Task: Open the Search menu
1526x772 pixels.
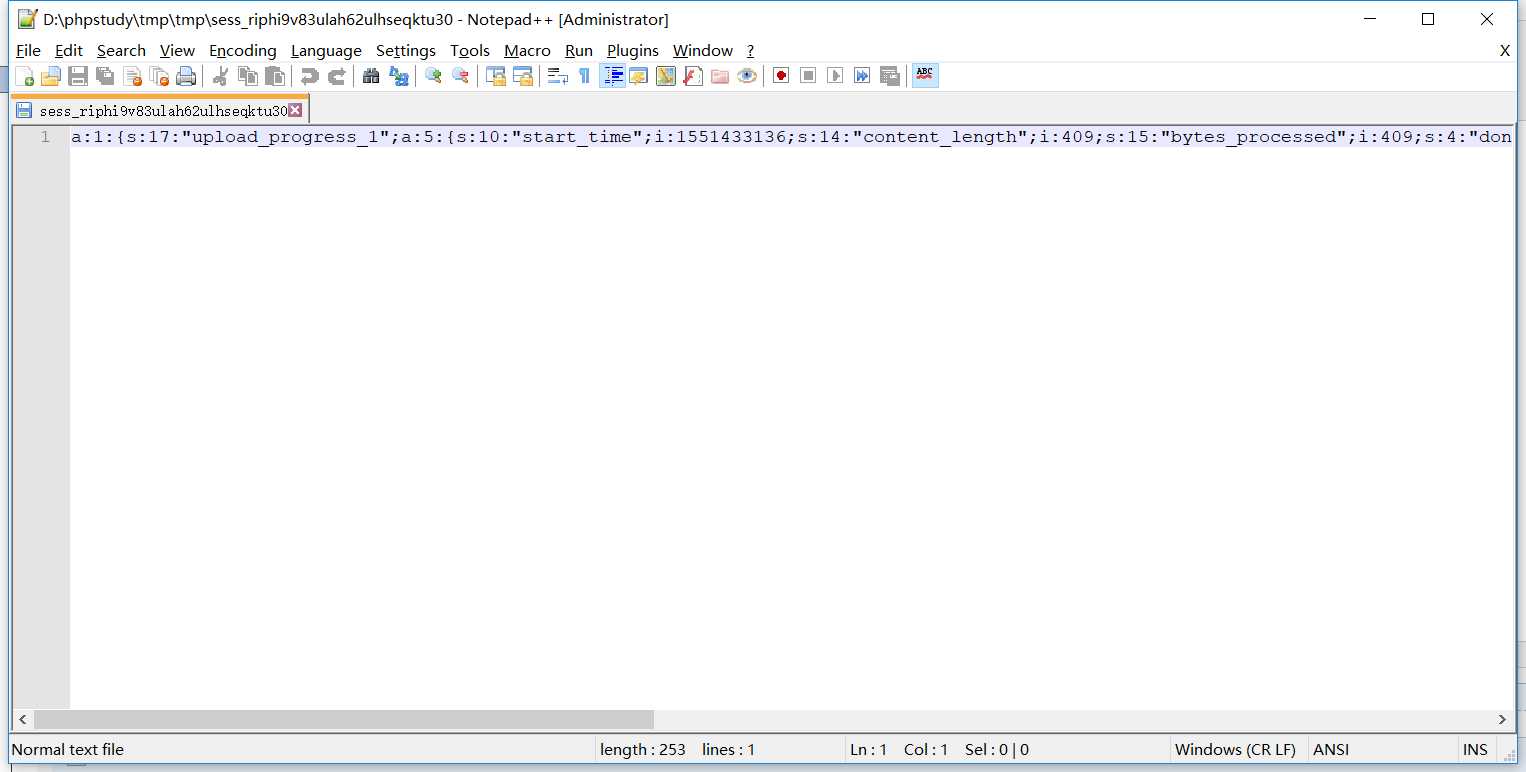Action: coord(121,50)
